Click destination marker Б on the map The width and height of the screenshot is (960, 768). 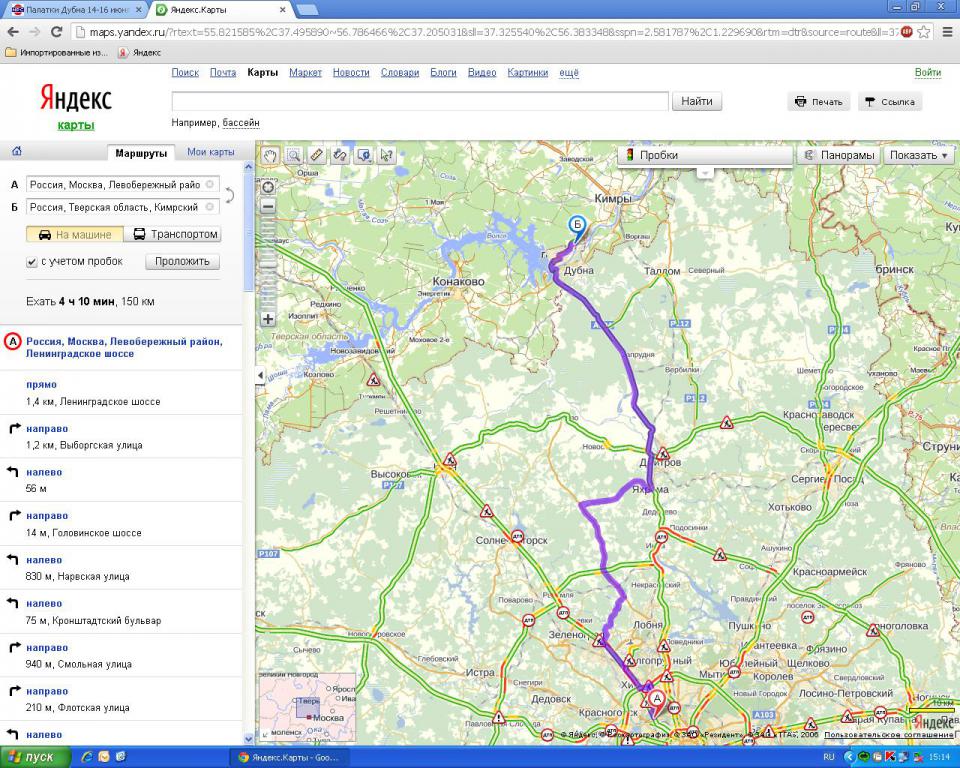(x=576, y=227)
